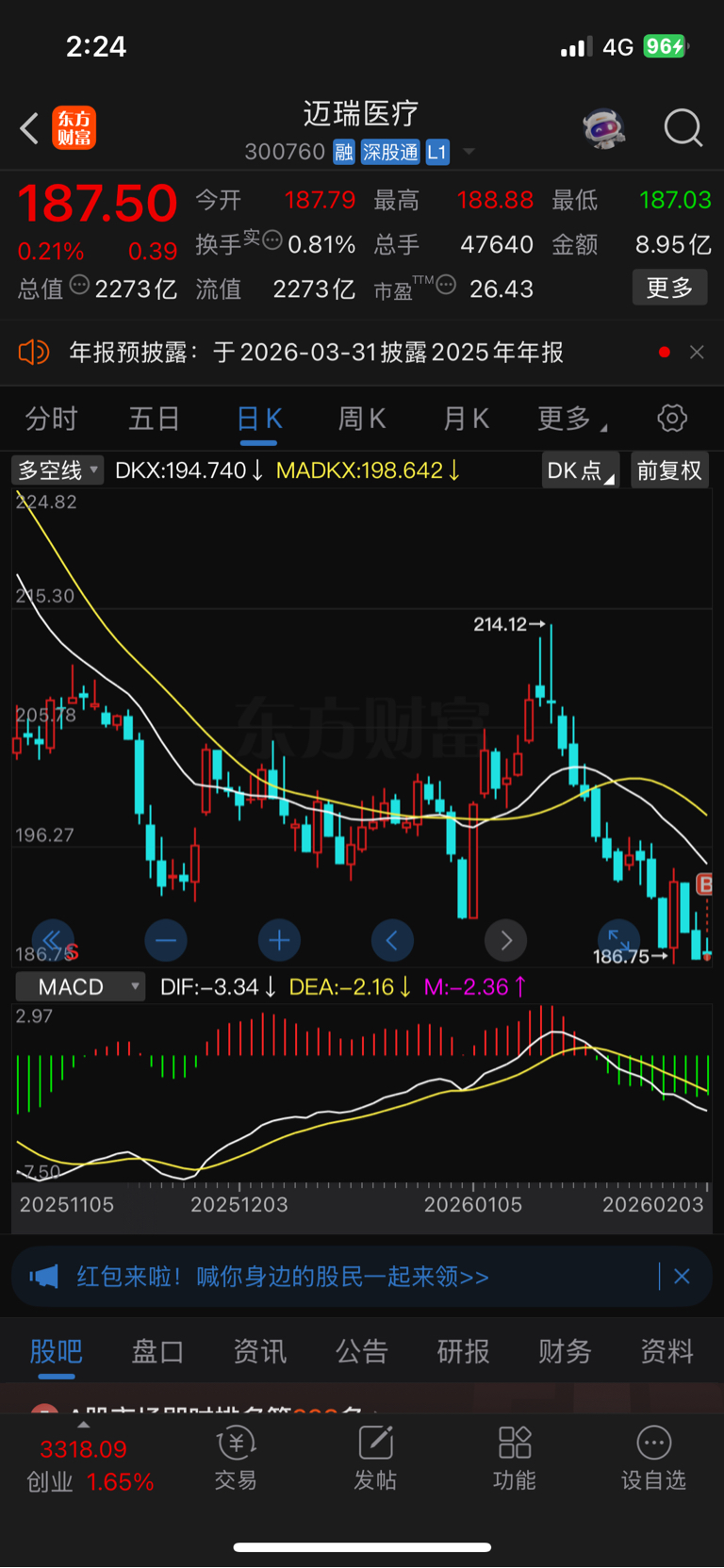Tap the speaker announcement icon
Image resolution: width=724 pixels, height=1568 pixels.
34,353
